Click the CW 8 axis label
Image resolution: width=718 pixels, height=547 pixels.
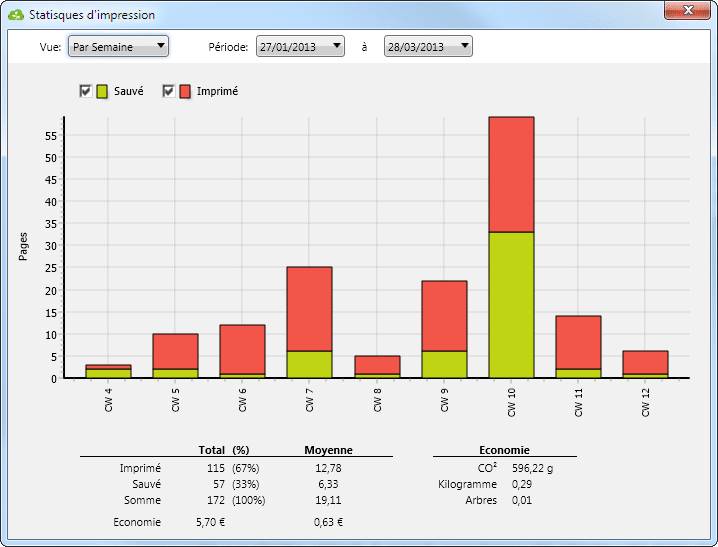[377, 401]
